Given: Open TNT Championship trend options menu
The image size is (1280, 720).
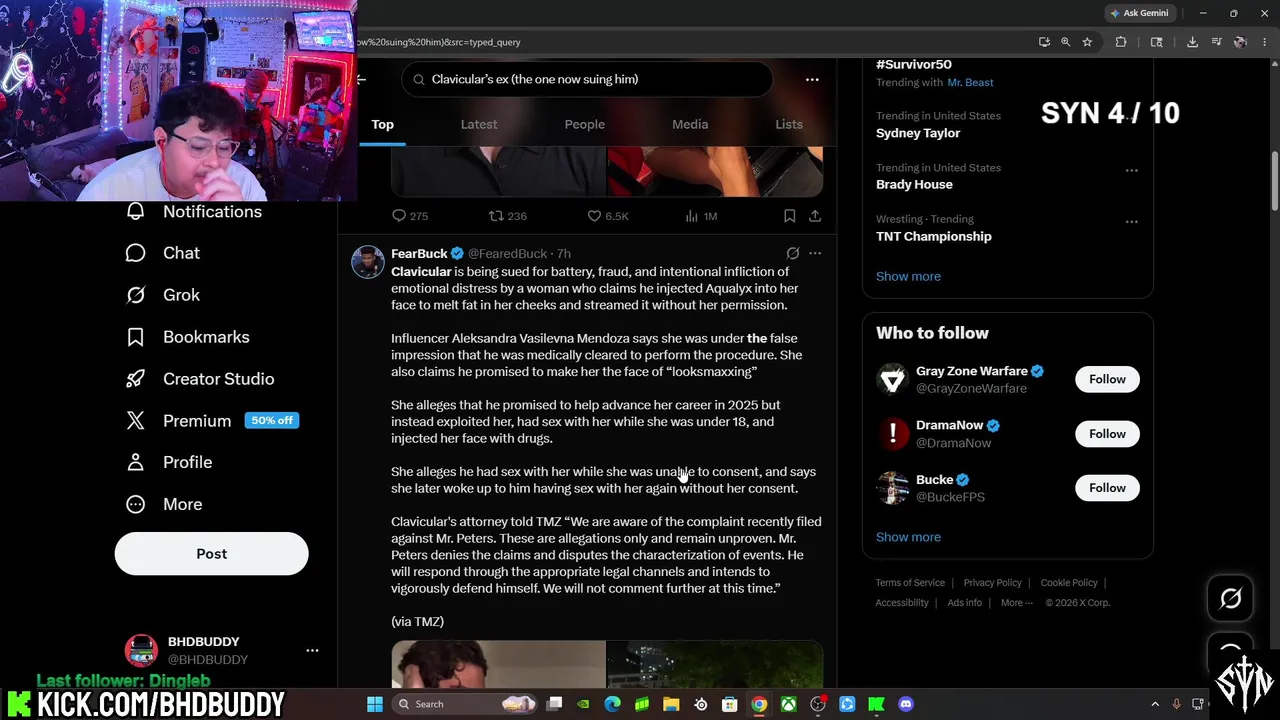Looking at the screenshot, I should [x=1131, y=222].
